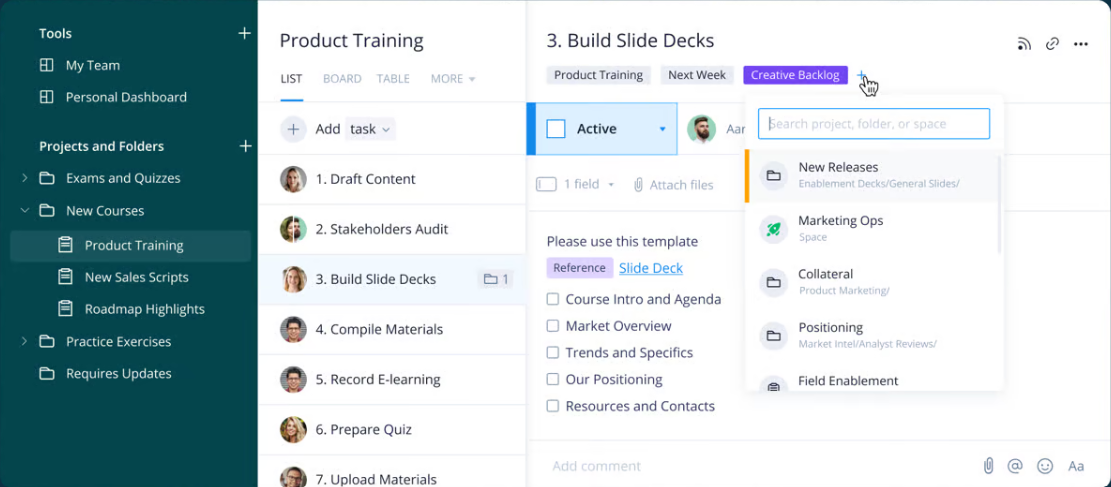Open the Slide Deck link
The image size is (1111, 487).
[x=651, y=268]
